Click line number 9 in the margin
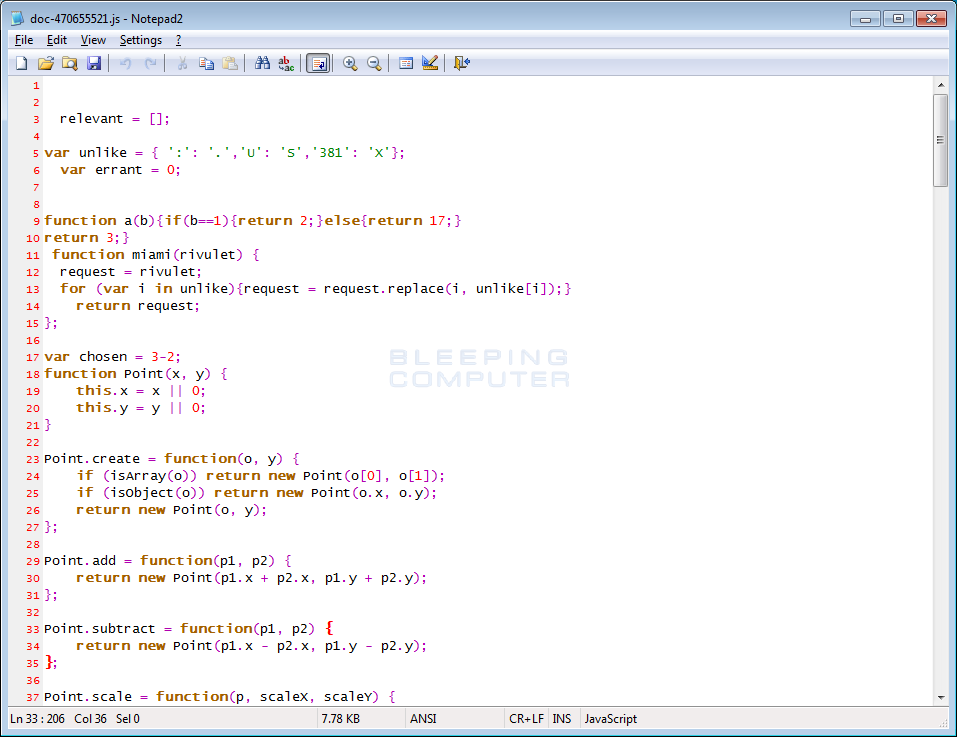Screen dimensions: 957x737 point(37,221)
